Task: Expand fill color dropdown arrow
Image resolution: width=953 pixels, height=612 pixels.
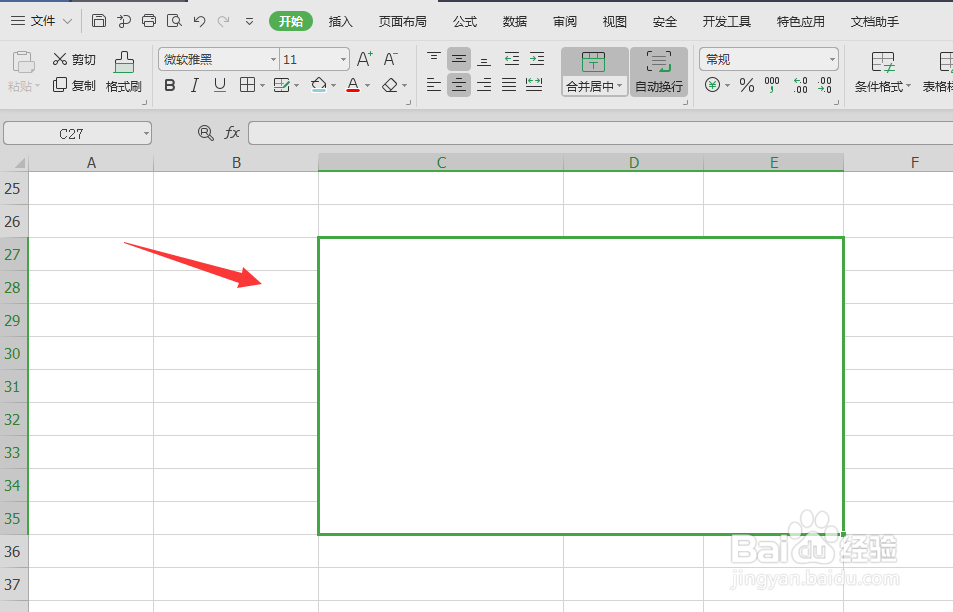Action: (x=333, y=86)
